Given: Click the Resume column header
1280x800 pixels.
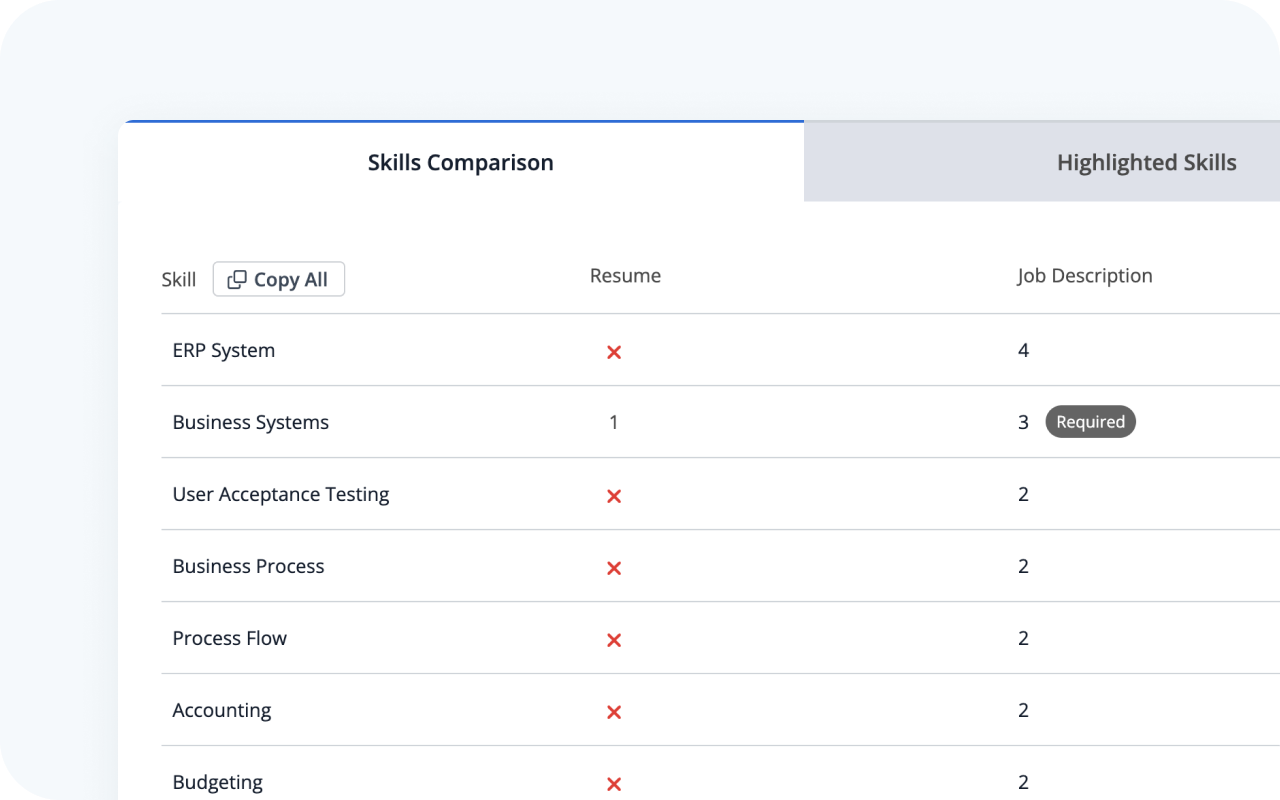Looking at the screenshot, I should pos(625,275).
